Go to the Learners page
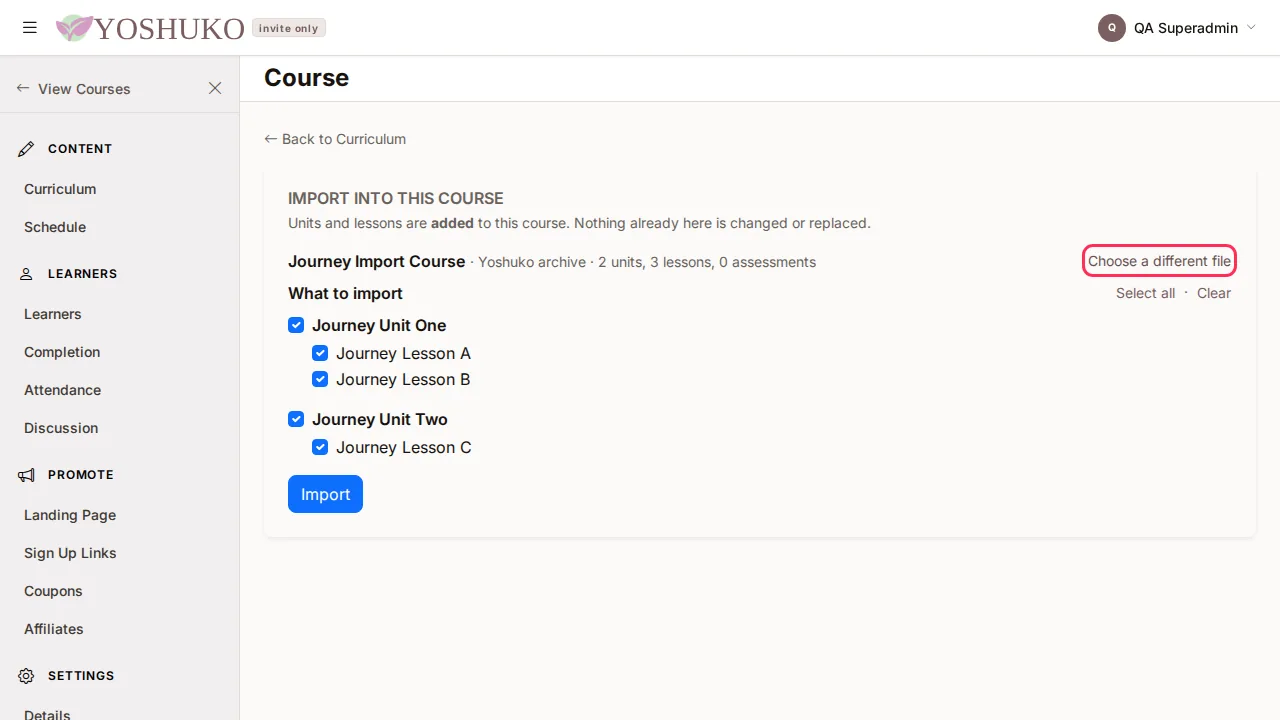 point(53,314)
